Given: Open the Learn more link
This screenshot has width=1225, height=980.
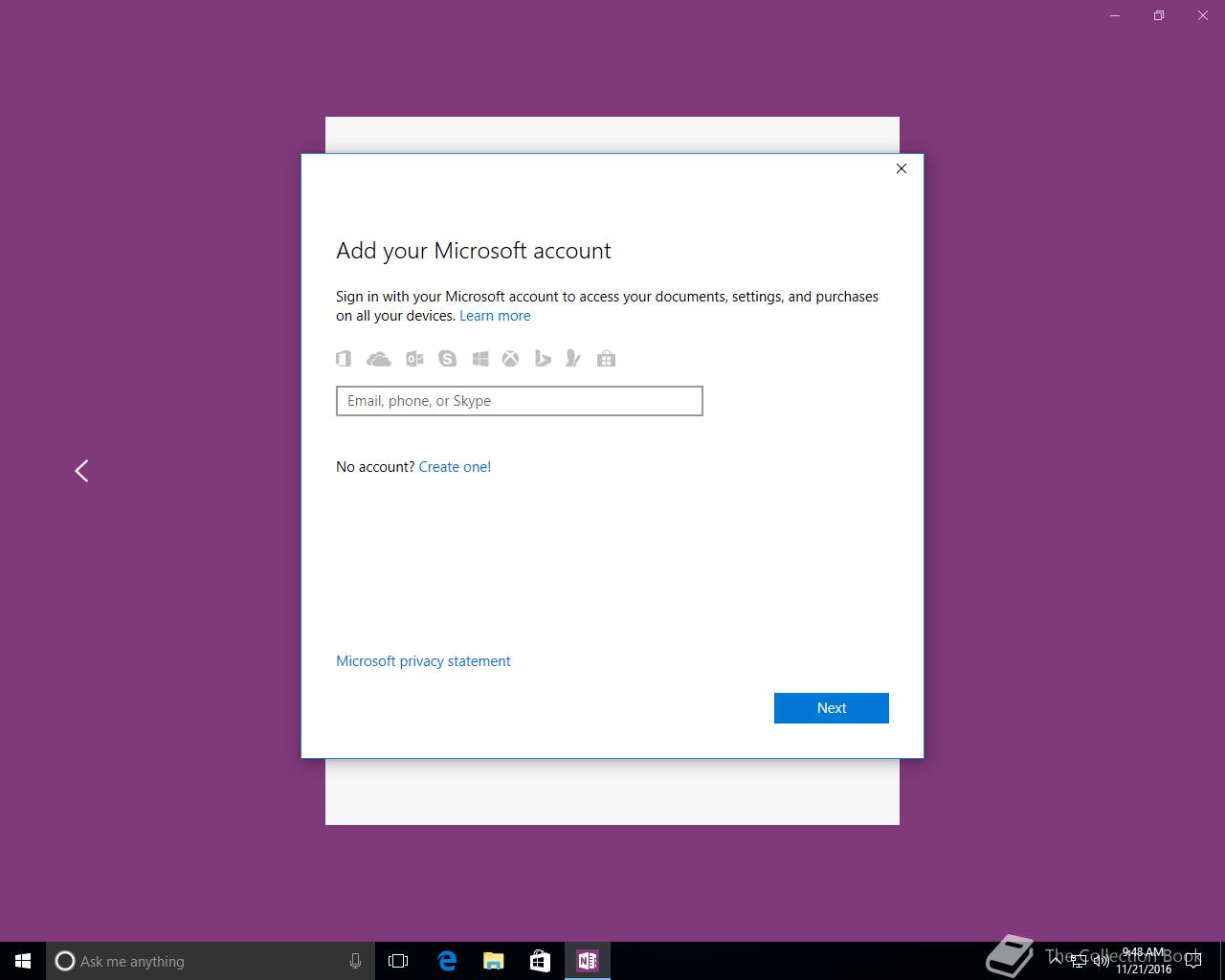Looking at the screenshot, I should pyautogui.click(x=495, y=316).
